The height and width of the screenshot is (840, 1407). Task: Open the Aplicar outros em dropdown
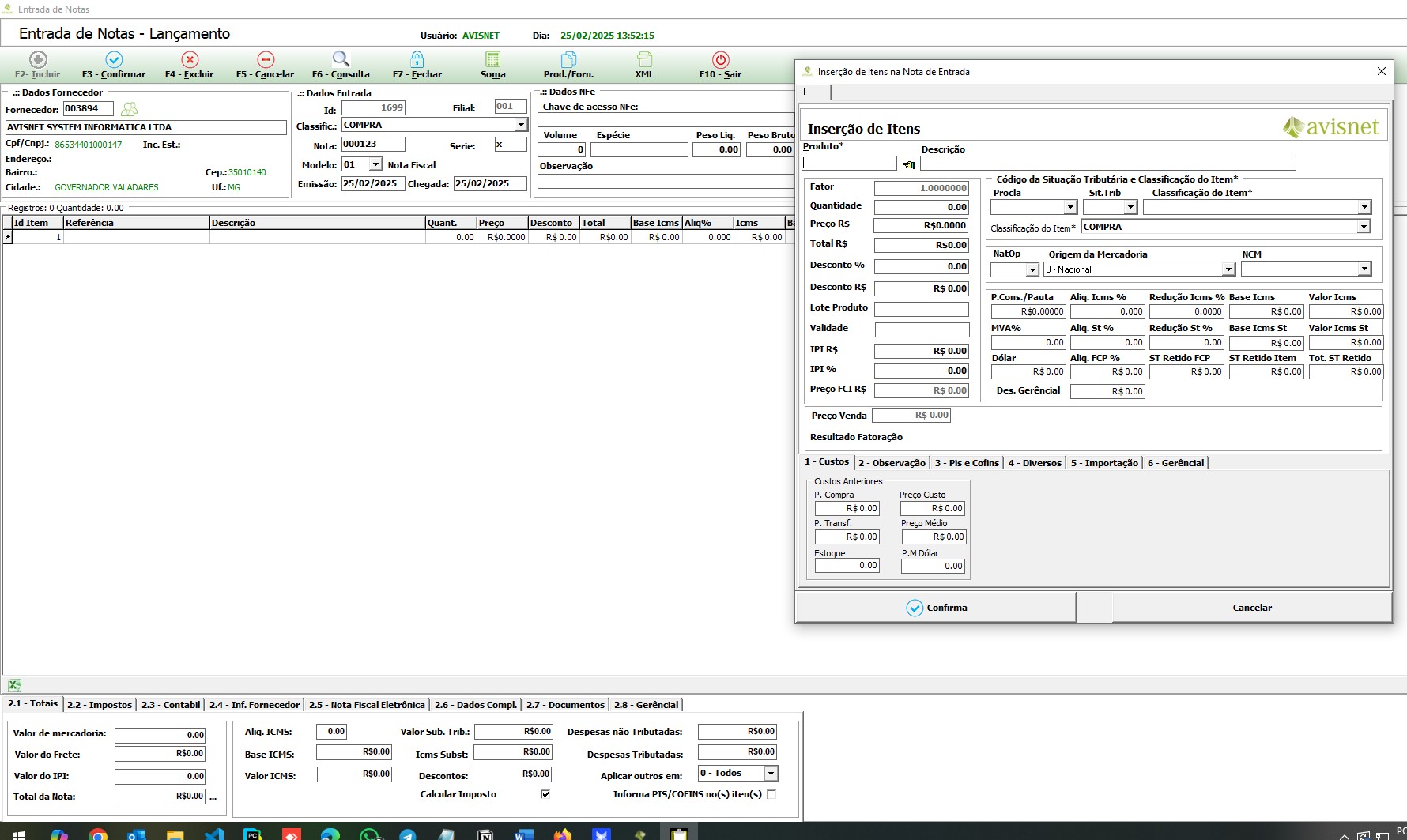[771, 774]
